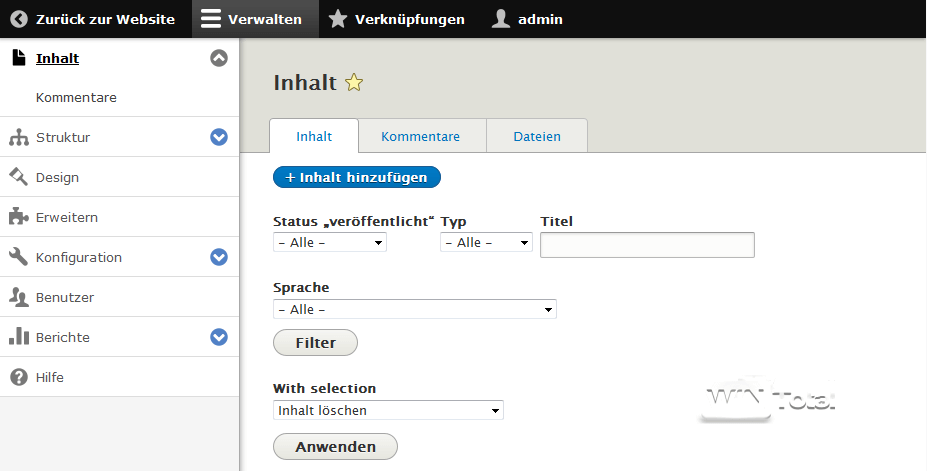Collapse the Inhalt sidebar section arrow
Screen dimensions: 927x471
coord(219,58)
